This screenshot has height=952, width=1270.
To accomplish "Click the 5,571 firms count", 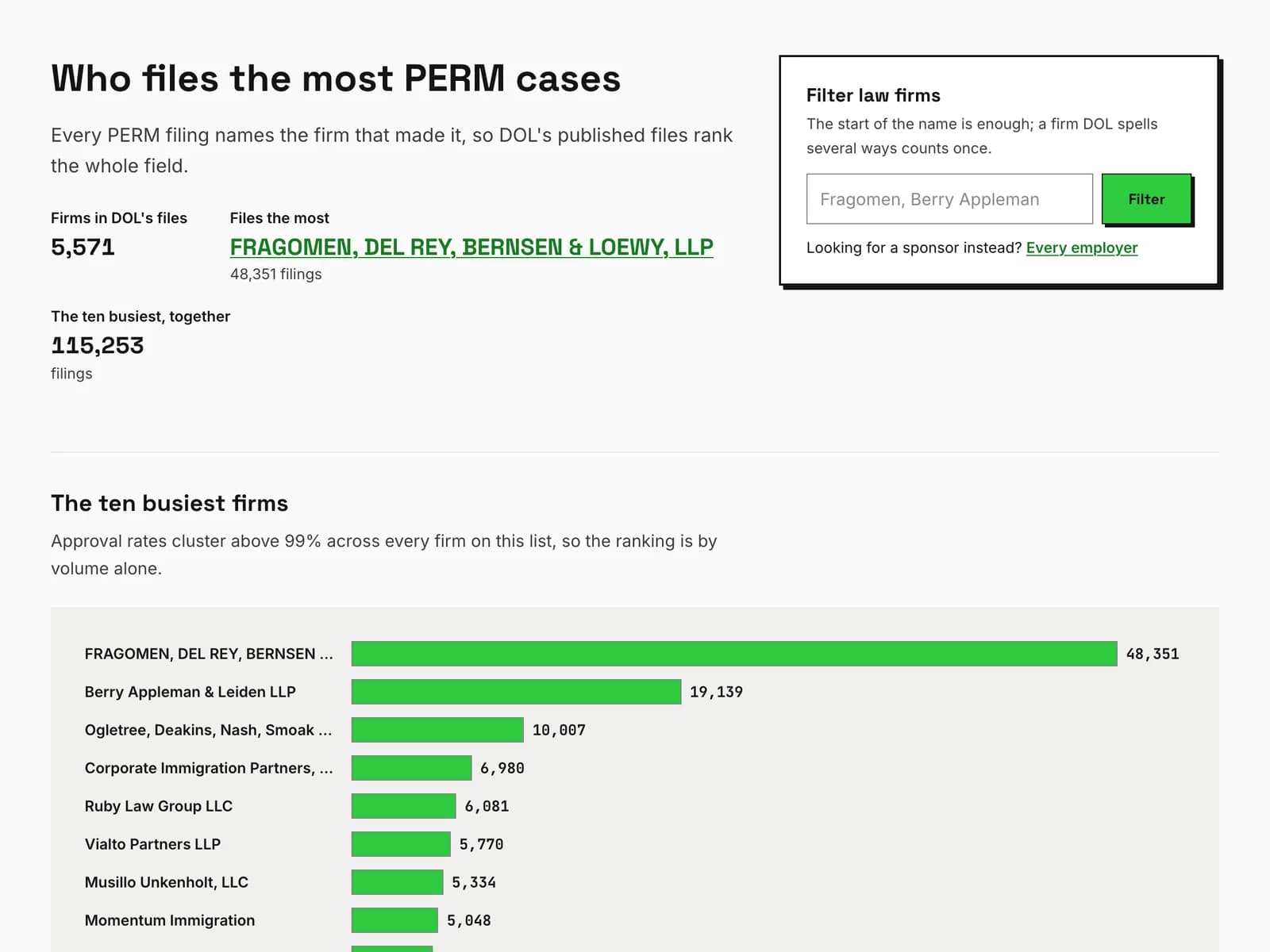I will (83, 248).
